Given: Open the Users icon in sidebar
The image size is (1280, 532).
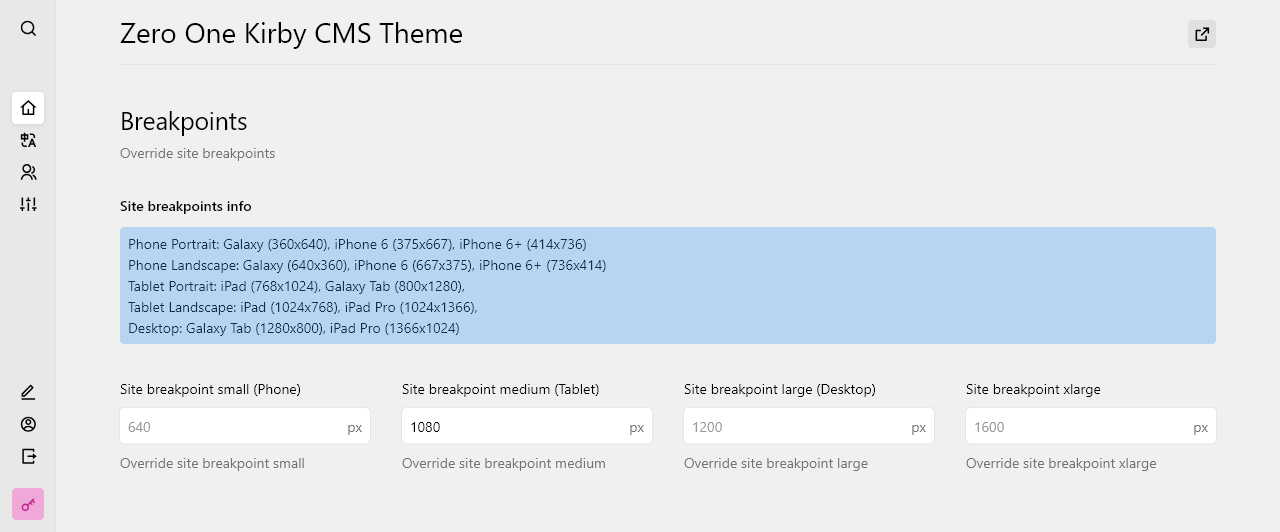Looking at the screenshot, I should 28,172.
